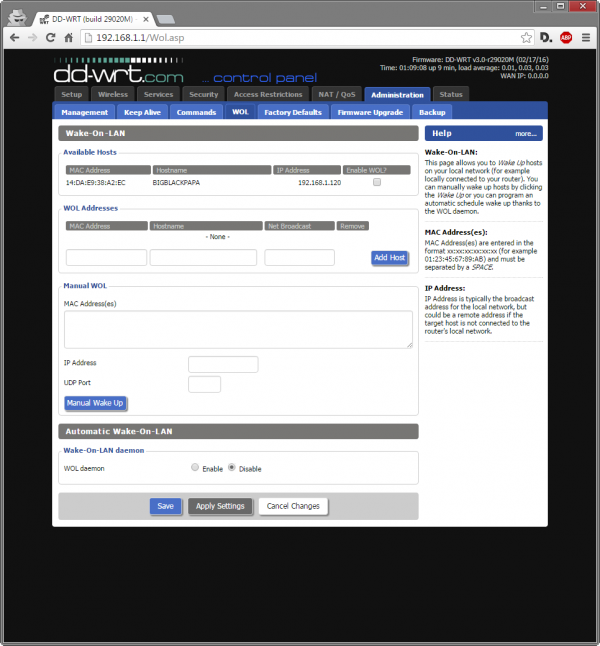Click the ABP Adblock extension icon
This screenshot has width=600, height=646.
(566, 37)
